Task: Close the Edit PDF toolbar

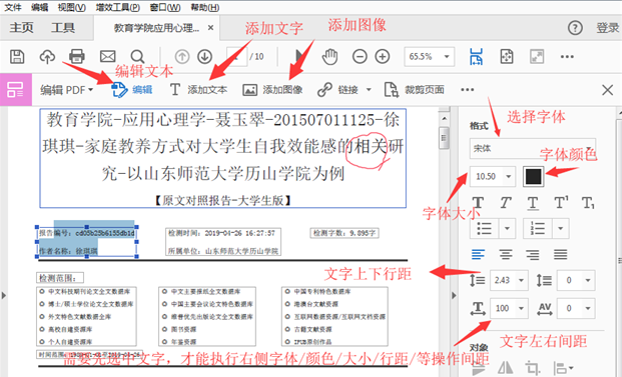Action: (x=607, y=90)
